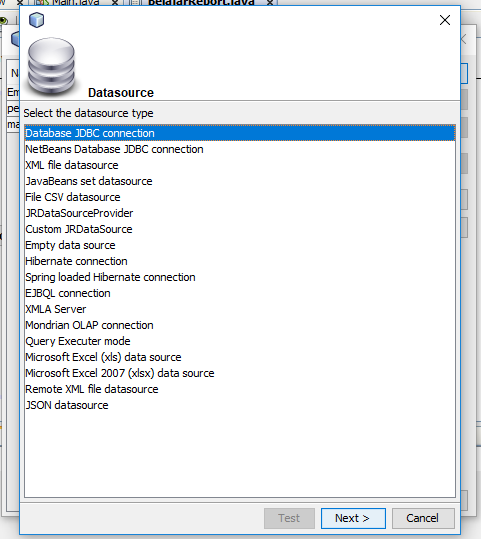
Task: Select Microsoft Excel 2007 (xlsx) data source
Action: click(240, 373)
